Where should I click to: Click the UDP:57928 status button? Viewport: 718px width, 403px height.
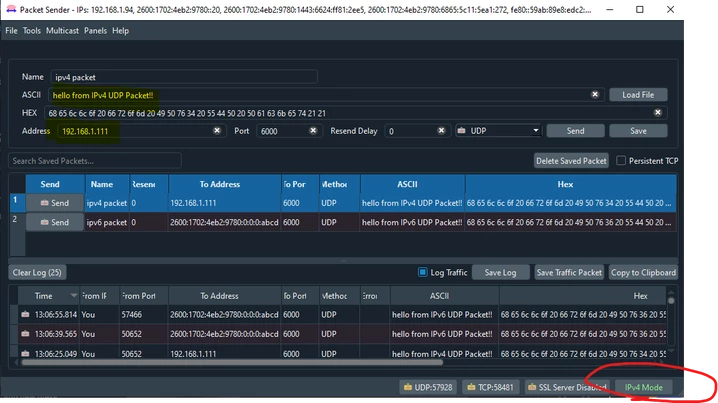point(428,387)
